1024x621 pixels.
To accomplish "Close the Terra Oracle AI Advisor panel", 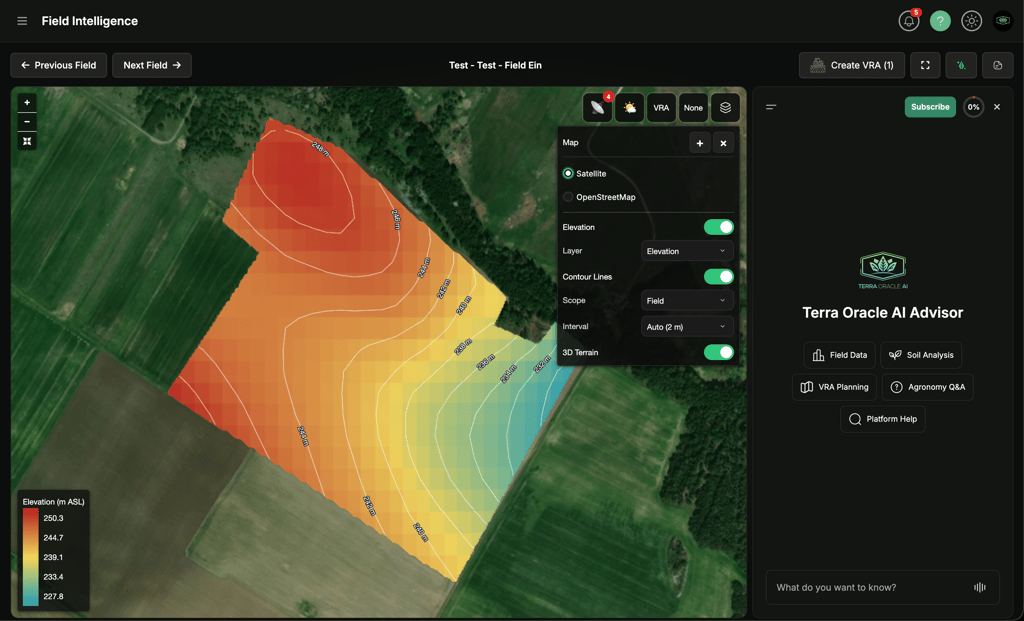I will pyautogui.click(x=997, y=107).
